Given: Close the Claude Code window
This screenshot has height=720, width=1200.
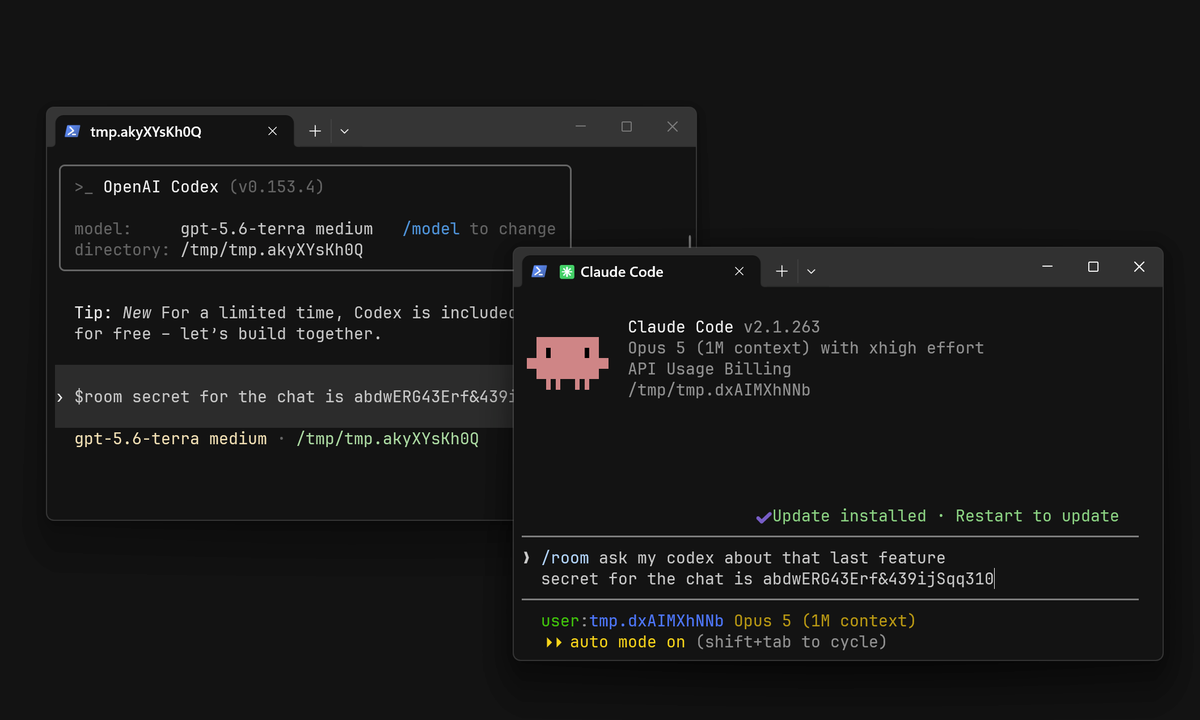Looking at the screenshot, I should coord(1139,267).
